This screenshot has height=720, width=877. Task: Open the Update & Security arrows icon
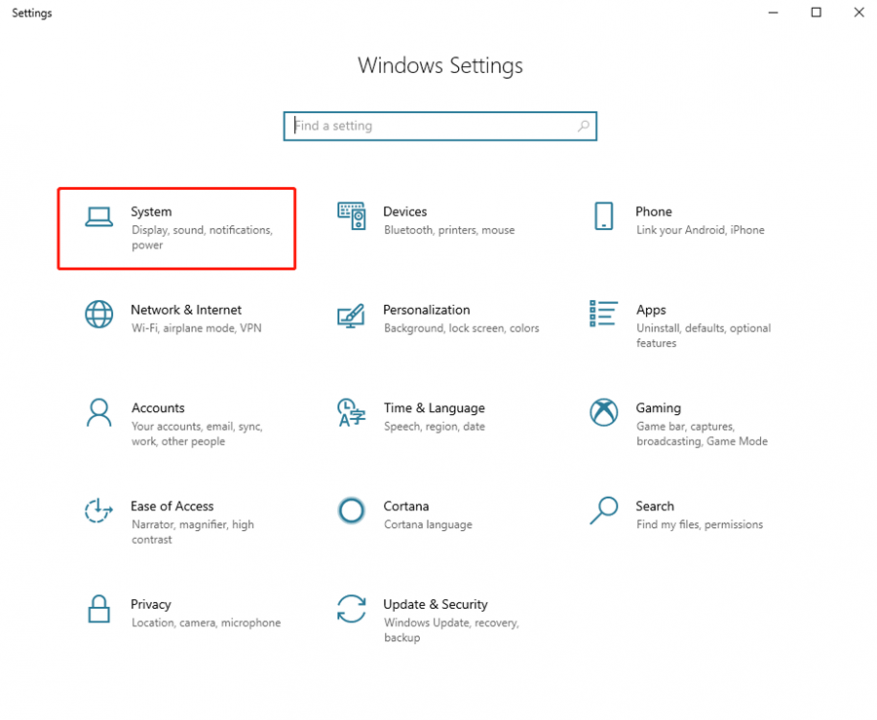(351, 609)
